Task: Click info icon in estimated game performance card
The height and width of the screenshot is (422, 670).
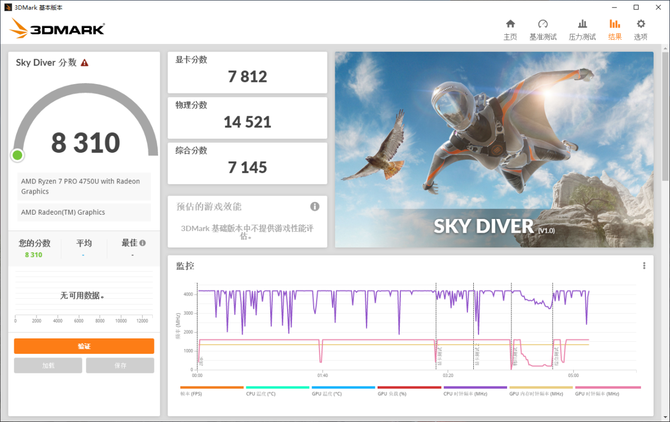Action: [x=314, y=207]
